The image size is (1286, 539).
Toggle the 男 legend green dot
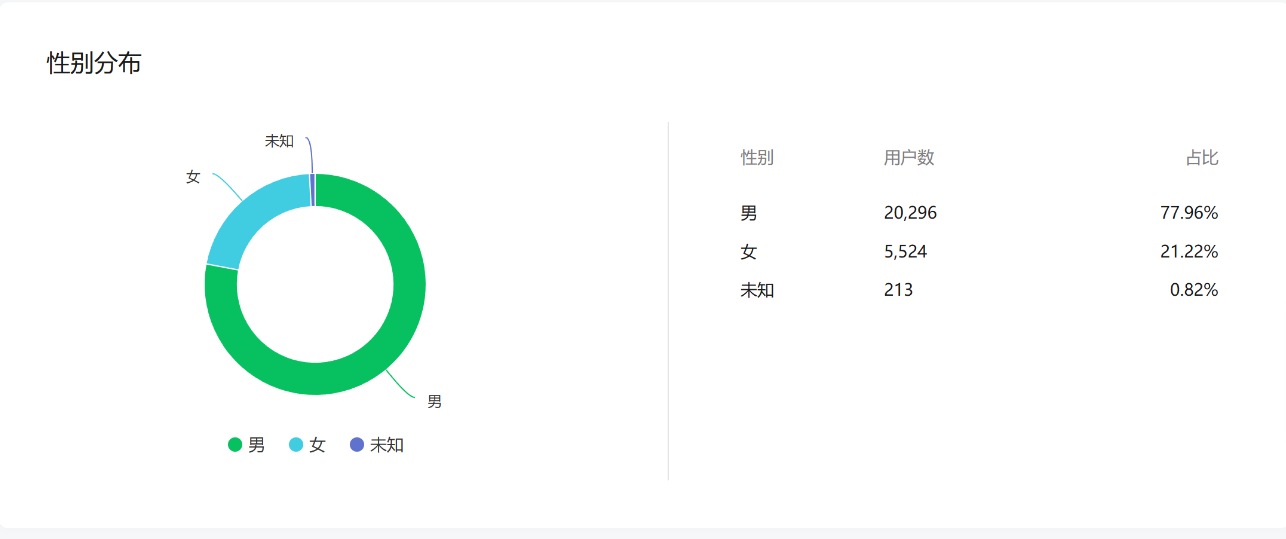[235, 445]
